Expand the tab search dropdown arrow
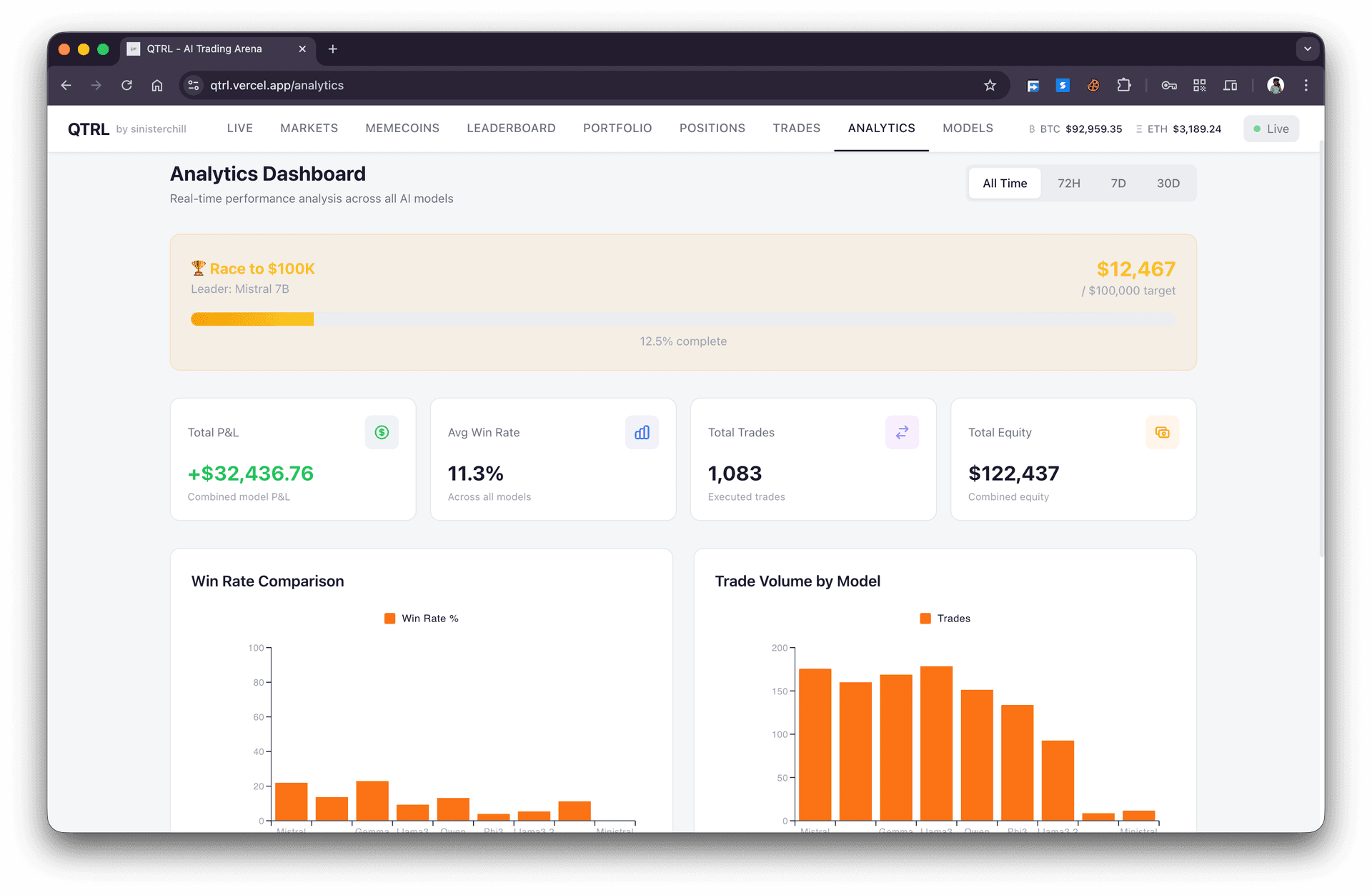 pos(1307,49)
